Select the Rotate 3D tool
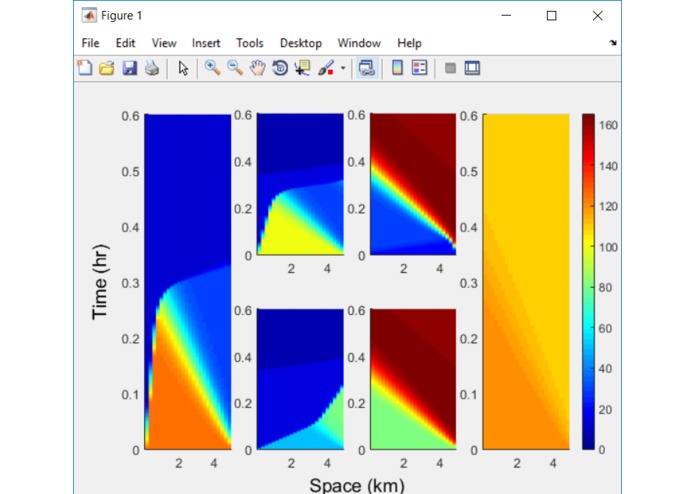Screen dimensions: 695x494 click(280, 68)
